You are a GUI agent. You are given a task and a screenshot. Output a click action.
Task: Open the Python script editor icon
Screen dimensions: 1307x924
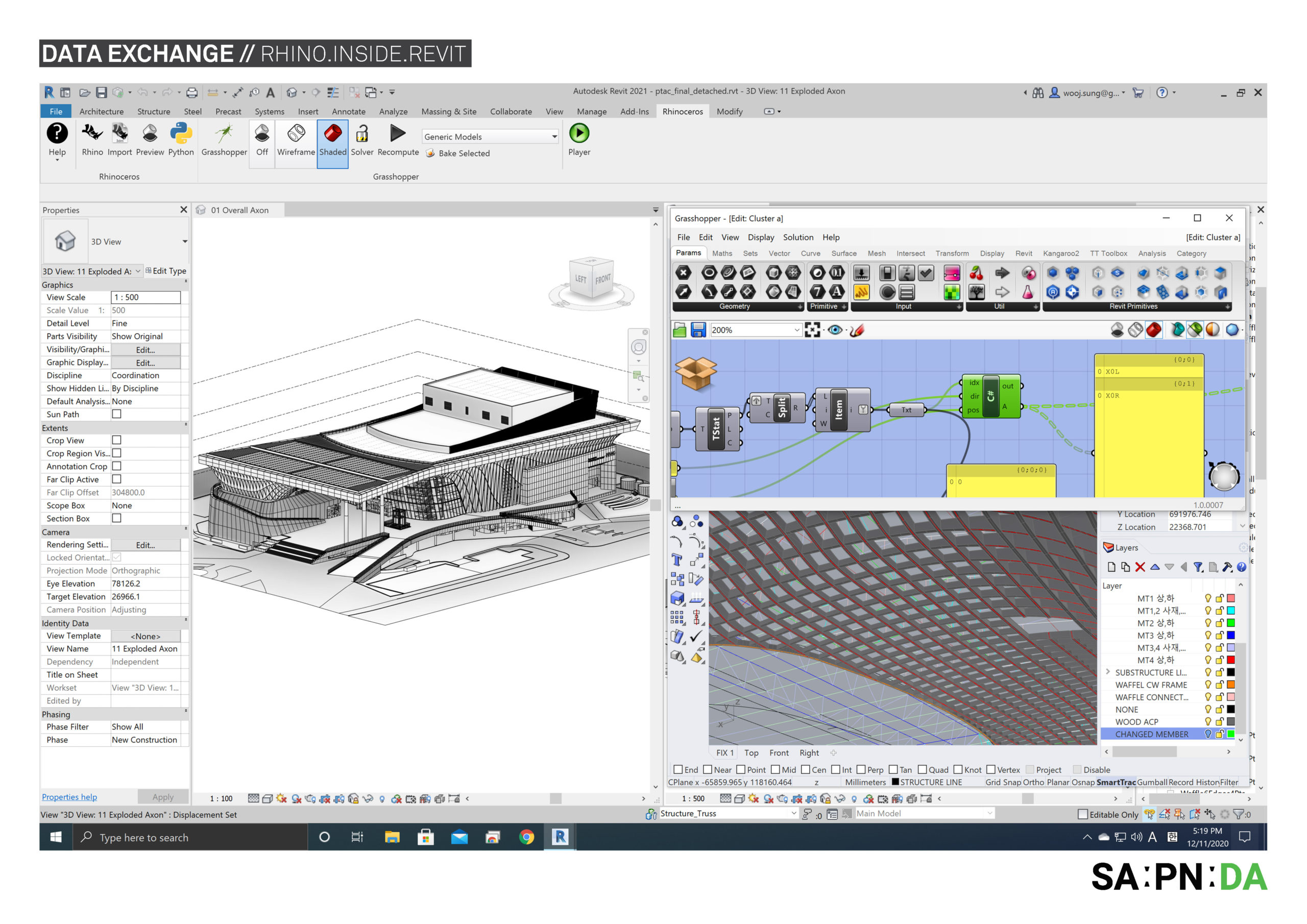click(181, 139)
